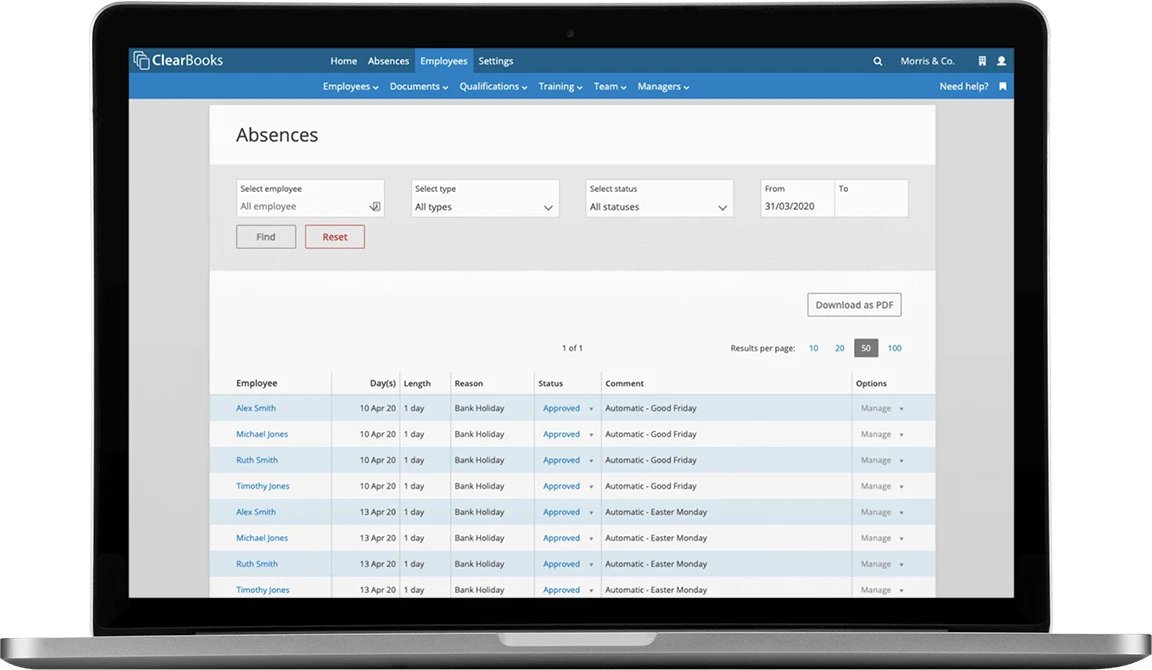The image size is (1152, 670).
Task: Click the Find button
Action: coord(266,237)
